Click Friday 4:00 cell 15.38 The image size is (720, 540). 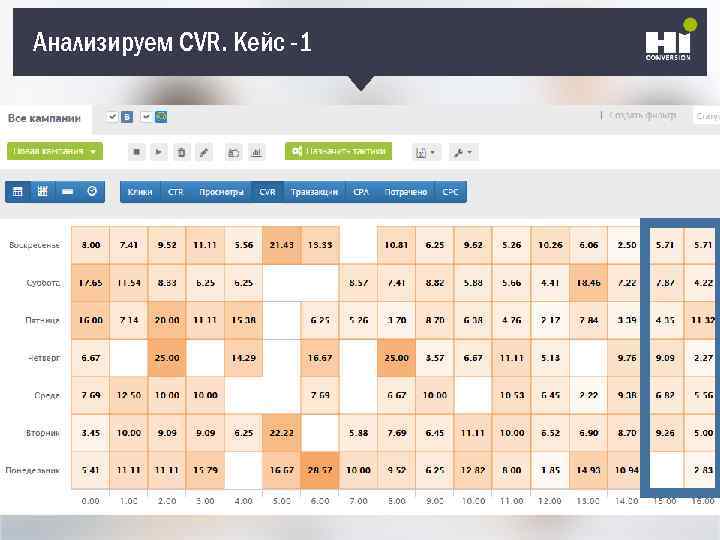(x=243, y=320)
